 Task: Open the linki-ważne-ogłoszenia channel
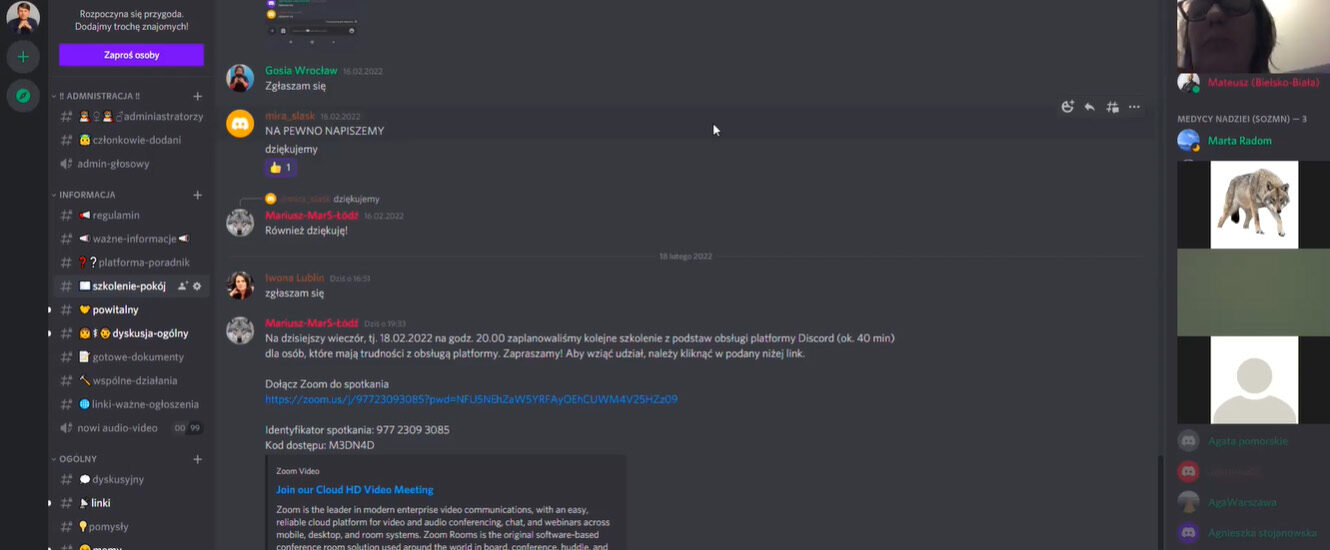[130, 404]
